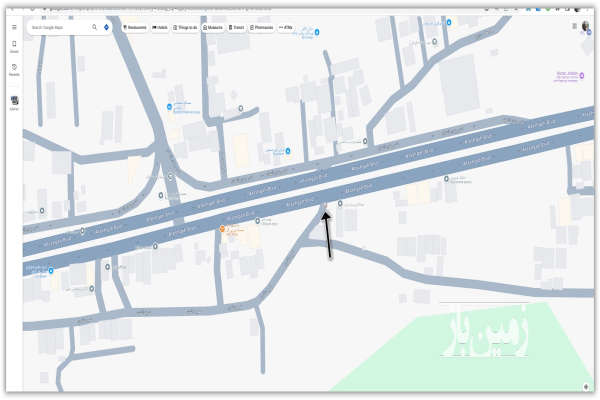Filter map by Restaurants chip
This screenshot has height=400, width=600.
tap(135, 28)
